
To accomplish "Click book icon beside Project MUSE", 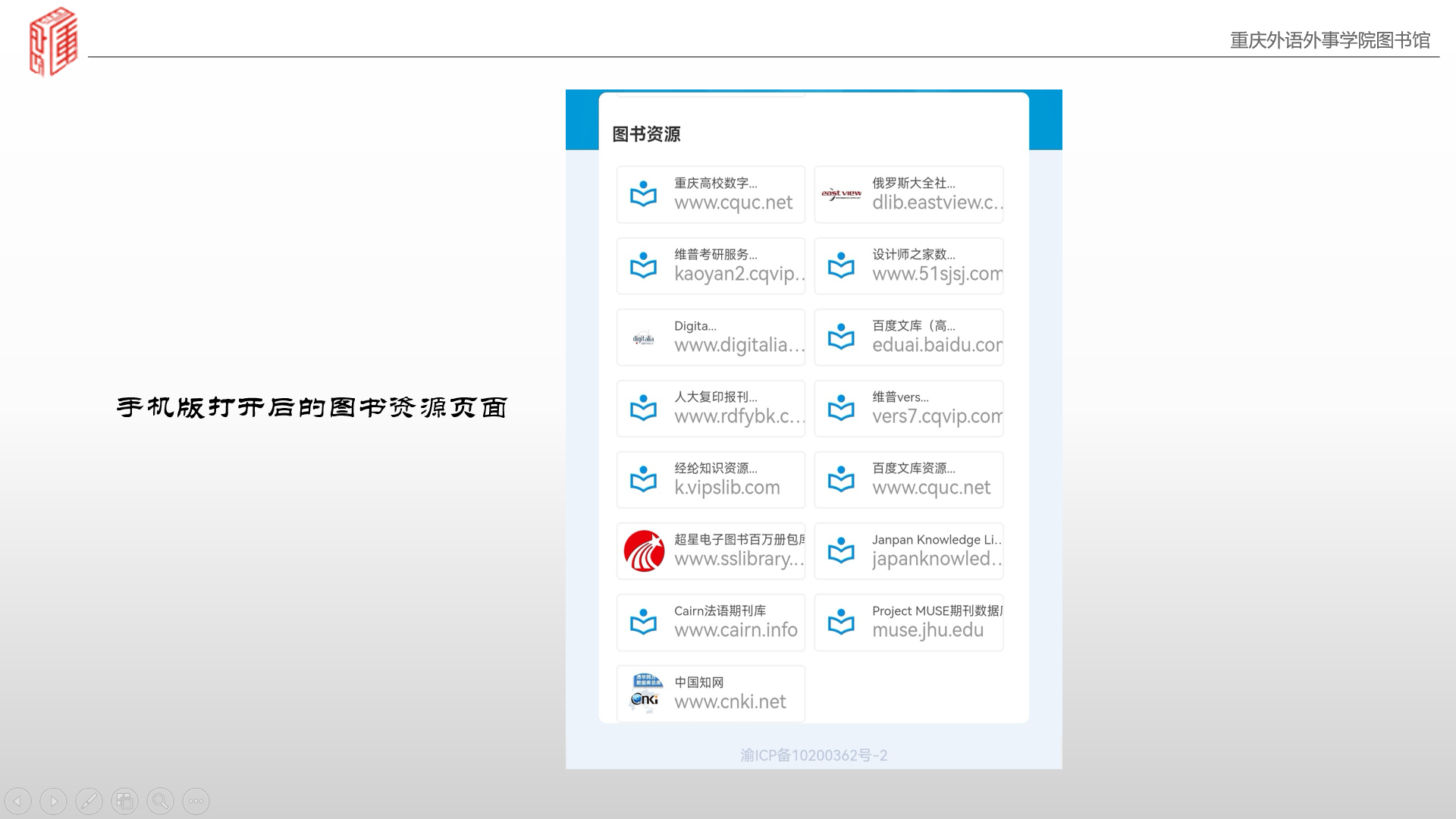I will pyautogui.click(x=841, y=622).
